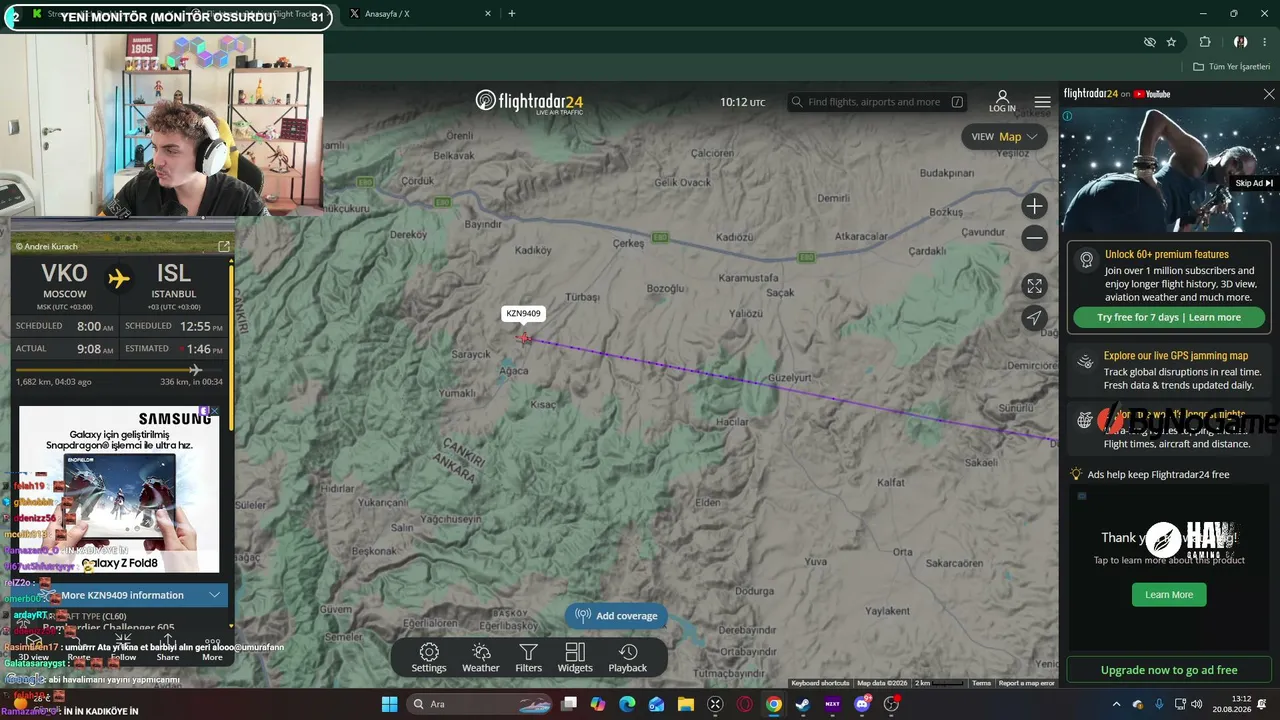This screenshot has width=1280, height=720.
Task: Launch flight Playback mode
Action: point(628,658)
